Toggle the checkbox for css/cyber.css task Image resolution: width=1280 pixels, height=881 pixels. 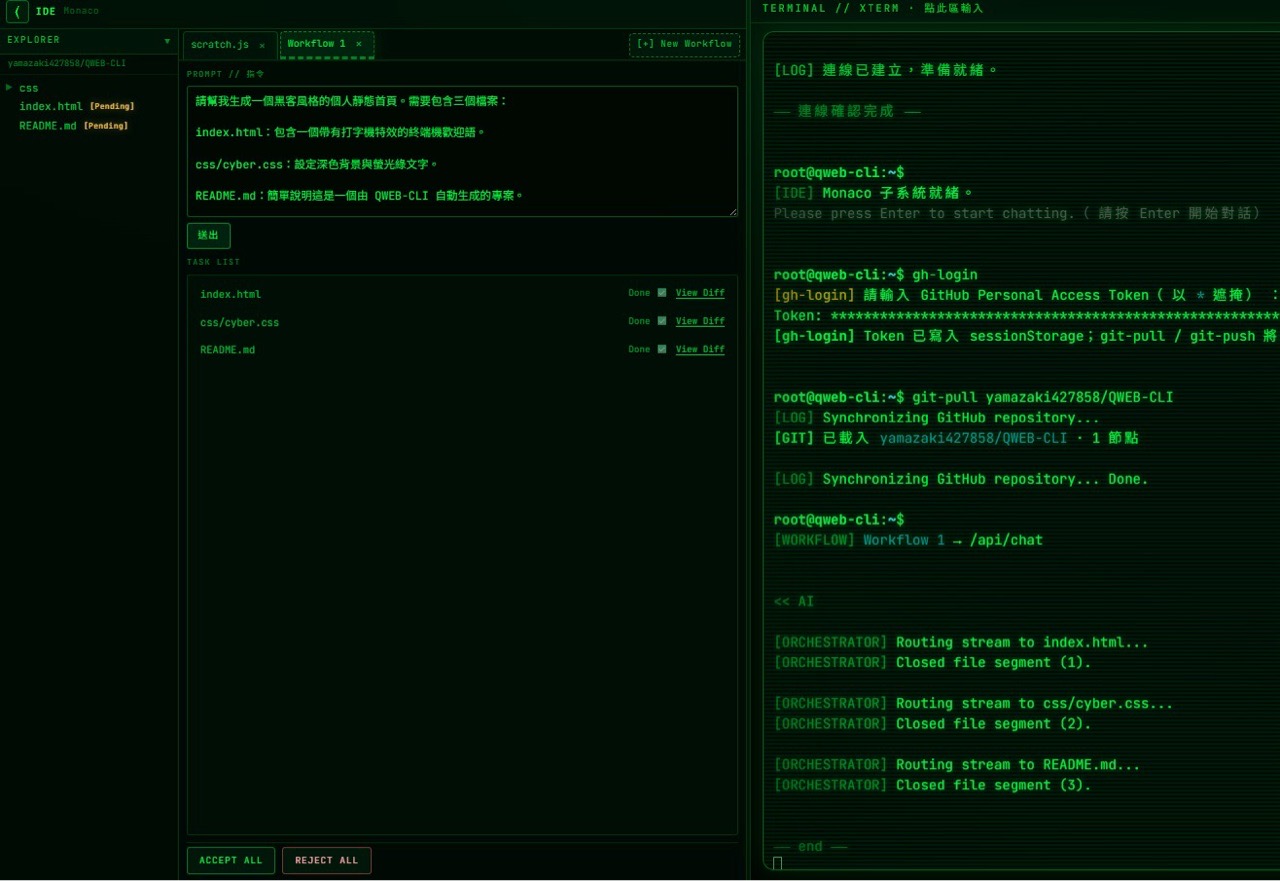tap(662, 321)
